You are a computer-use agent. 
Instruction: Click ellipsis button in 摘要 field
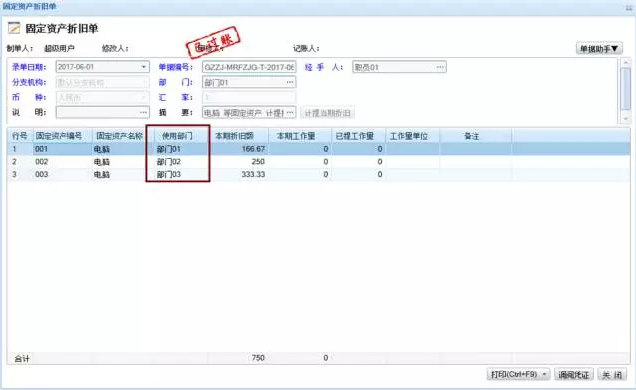coord(290,112)
